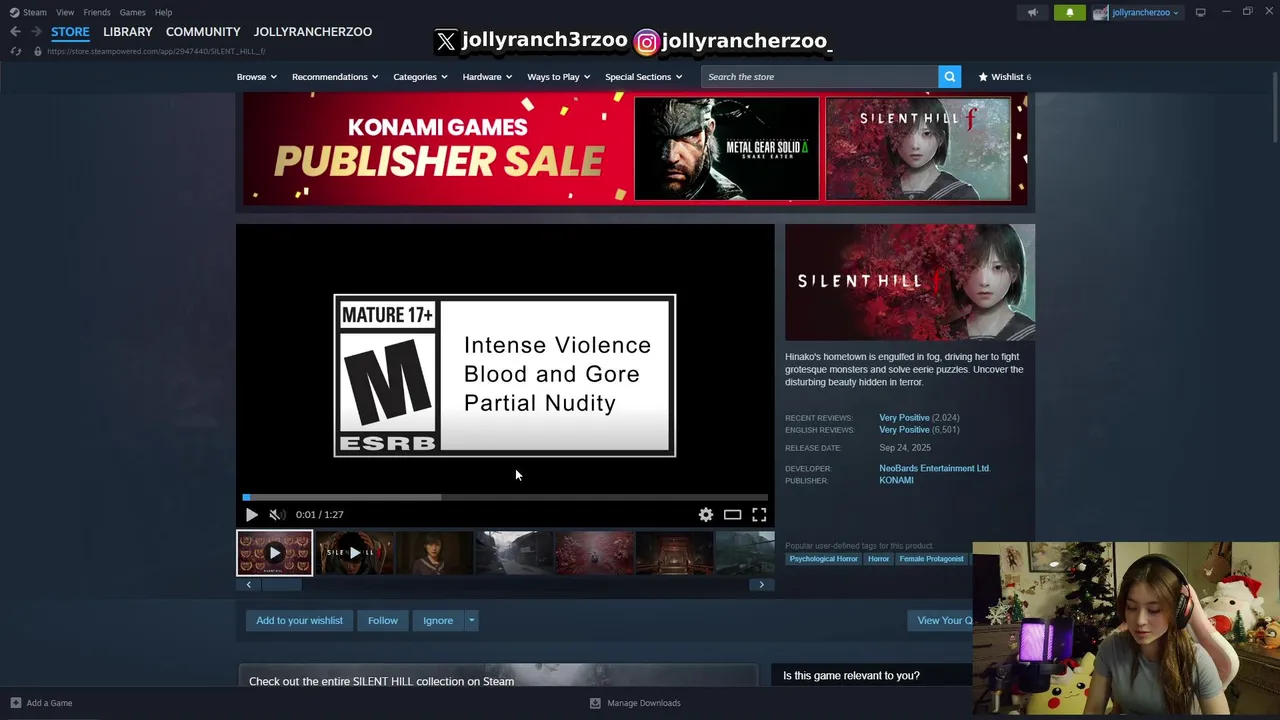
Task: Click the Big Picture mode monitor icon
Action: 1200,12
